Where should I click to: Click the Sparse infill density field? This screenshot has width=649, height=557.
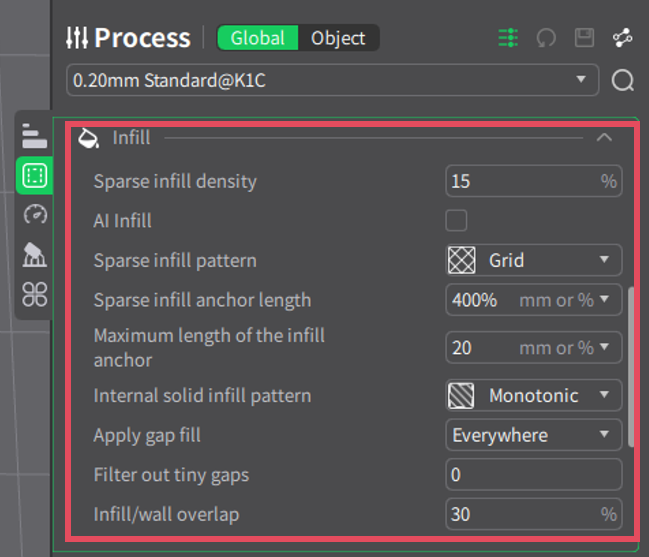point(520,181)
